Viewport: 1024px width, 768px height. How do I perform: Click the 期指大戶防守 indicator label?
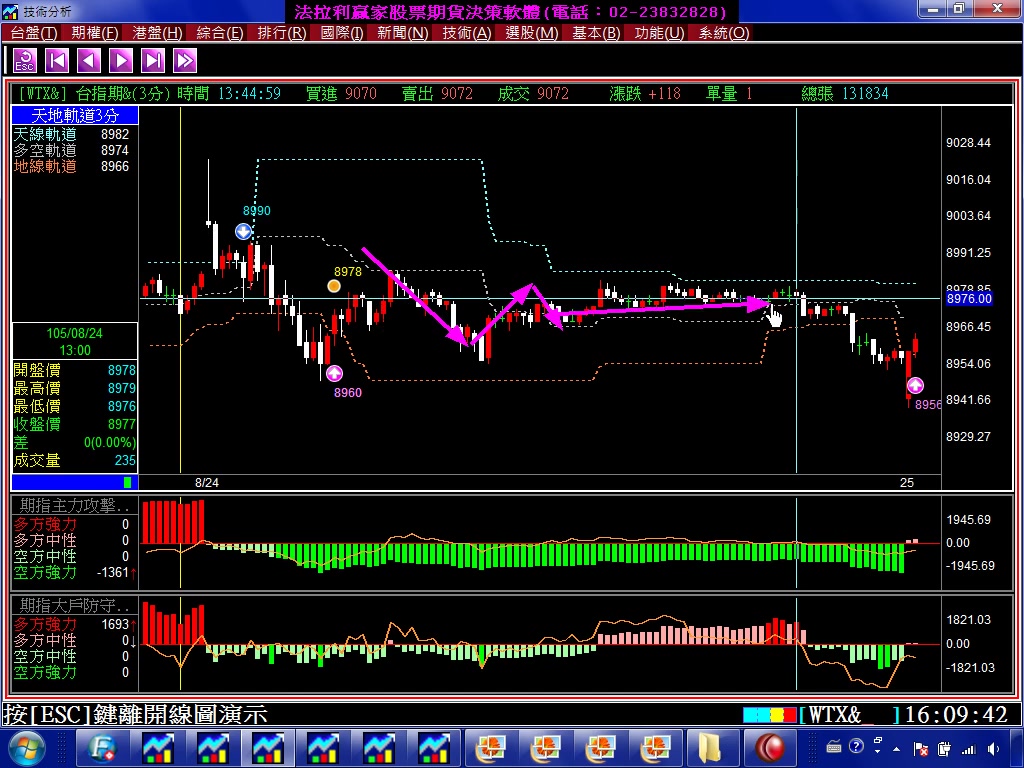(75, 606)
